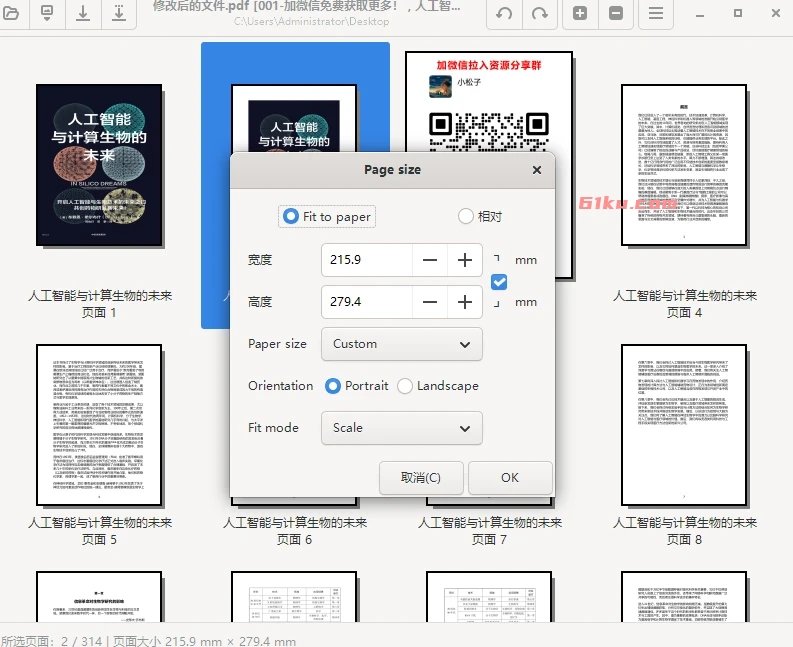Screen dimensions: 793x647
Task: Toggle the aspect ratio lock checkbox
Action: pos(499,282)
